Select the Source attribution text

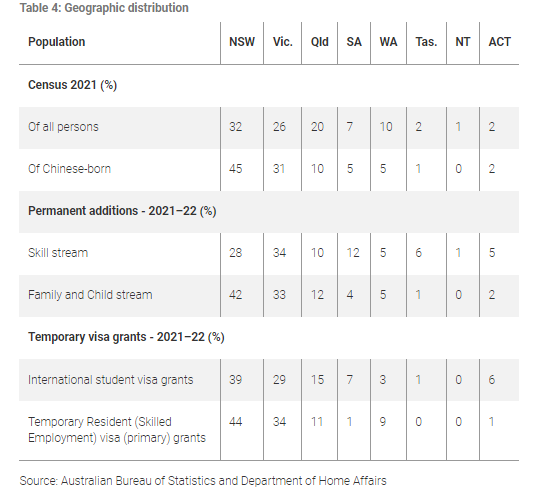click(x=203, y=481)
